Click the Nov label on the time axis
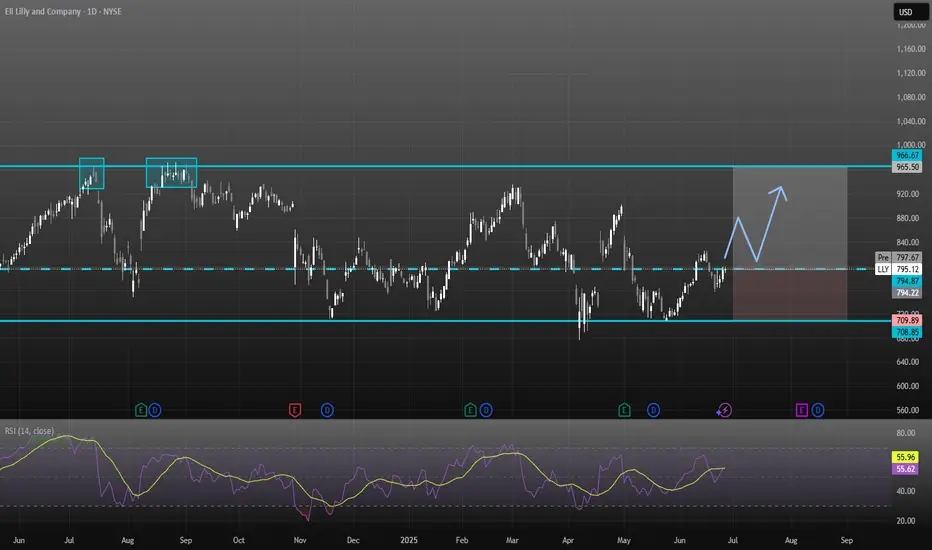This screenshot has height=550, width=932. point(300,540)
